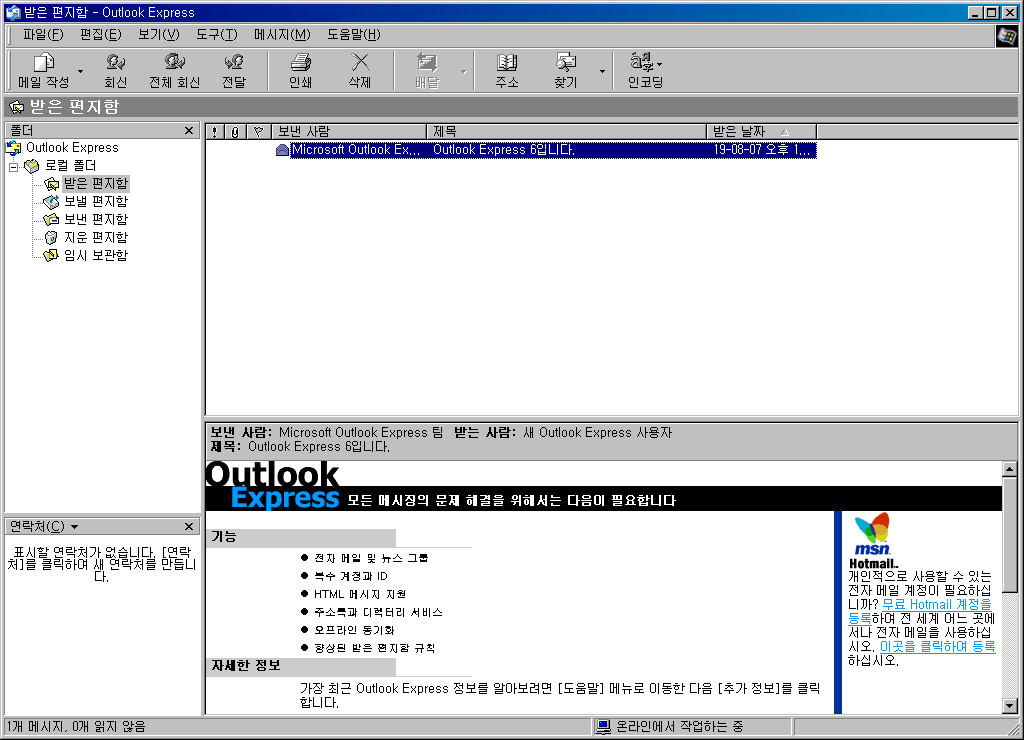Close the 폴더 pane with its X
The image size is (1024, 740).
pos(189,131)
